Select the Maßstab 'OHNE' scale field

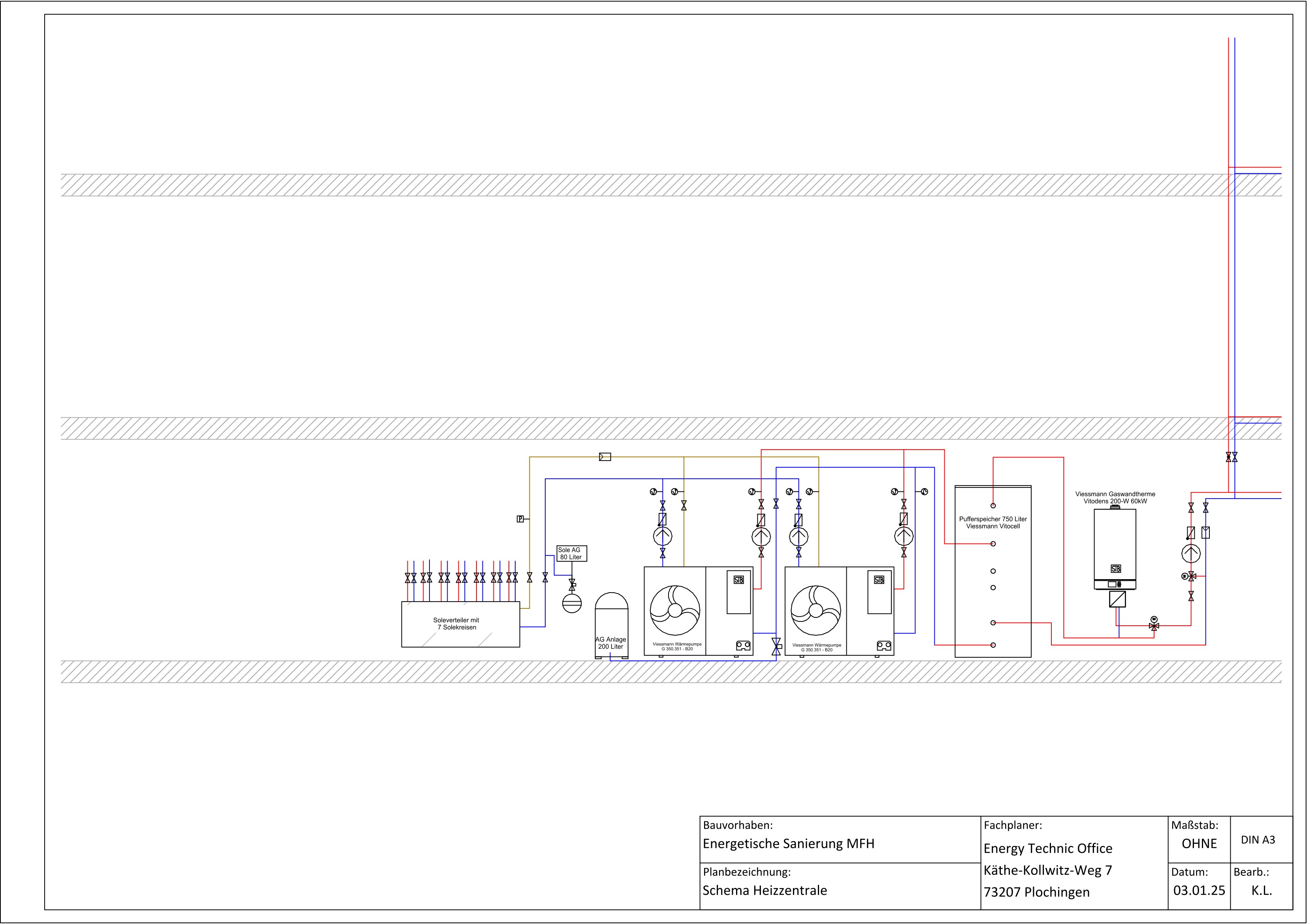(x=1199, y=844)
